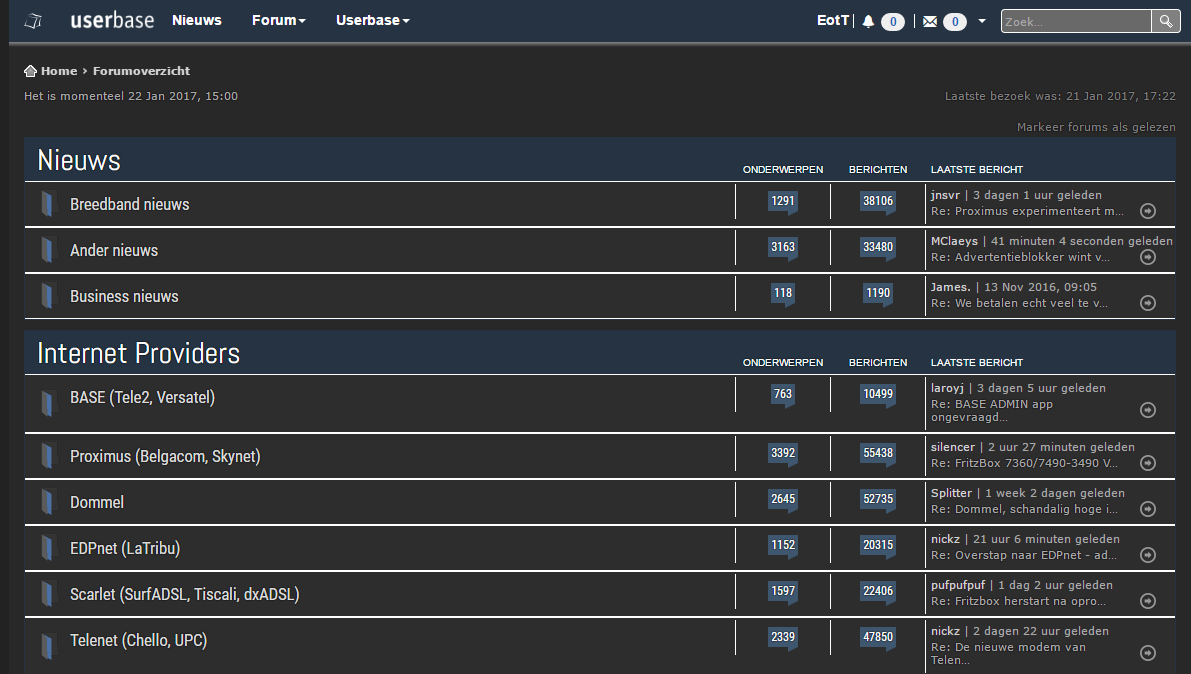
Task: Open post 'Re: Fritzbox herstart na opro...'
Action: pyautogui.click(x=1019, y=601)
